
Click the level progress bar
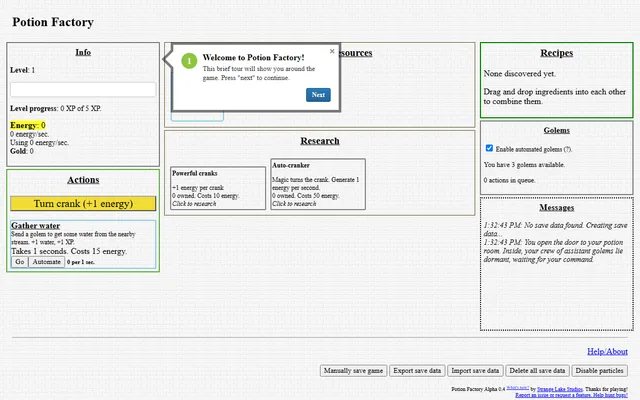[x=83, y=89]
